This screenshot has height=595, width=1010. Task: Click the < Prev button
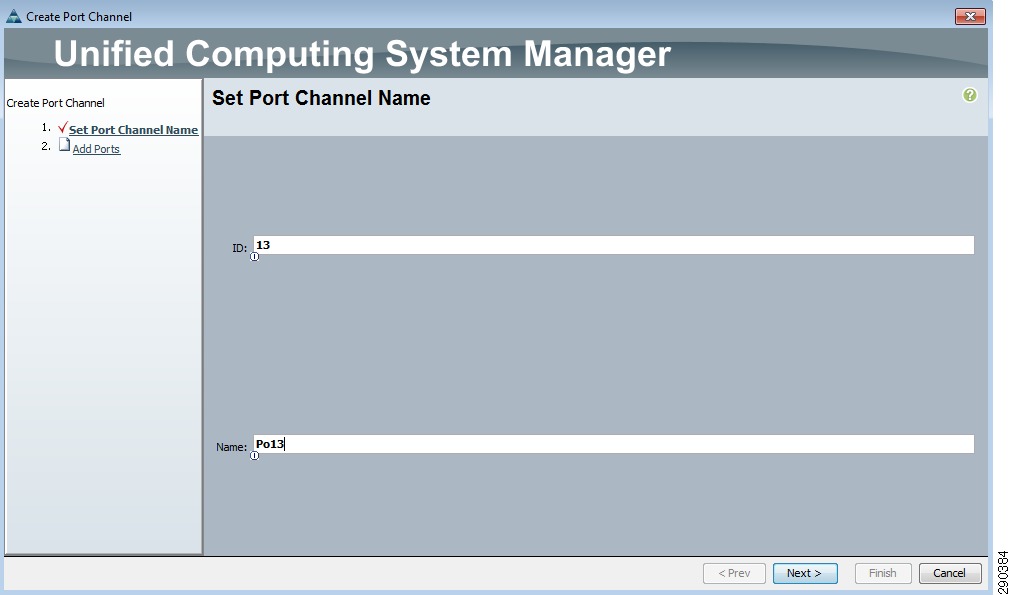click(734, 573)
